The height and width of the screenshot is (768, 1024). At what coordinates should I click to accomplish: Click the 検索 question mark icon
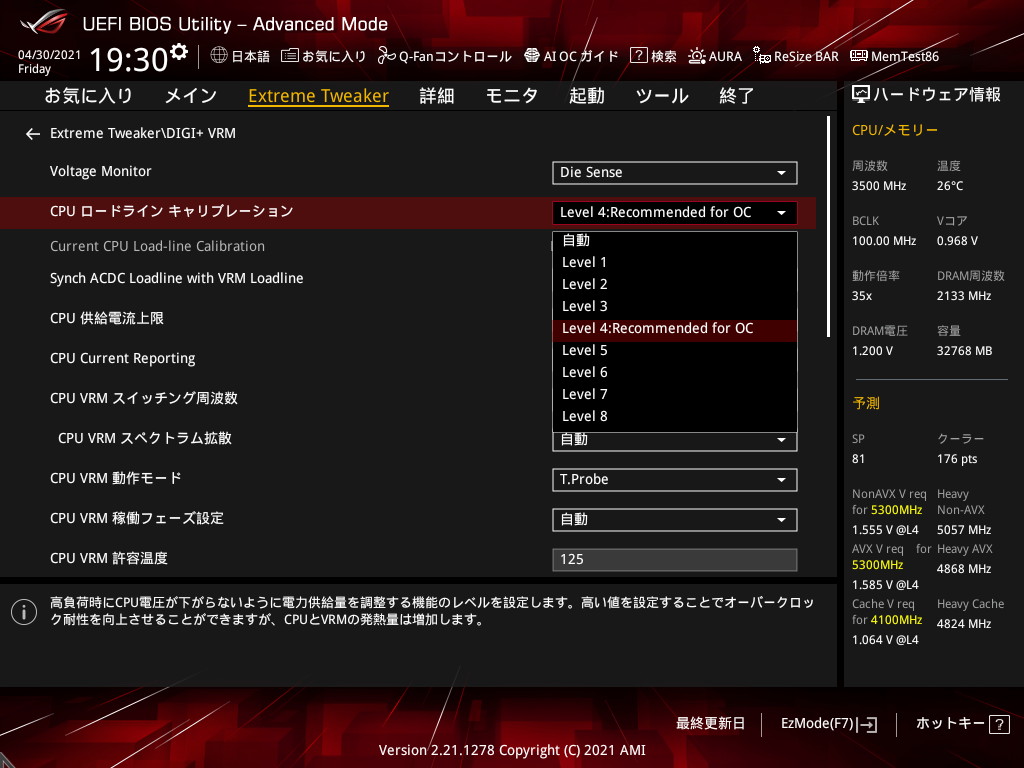(x=638, y=56)
